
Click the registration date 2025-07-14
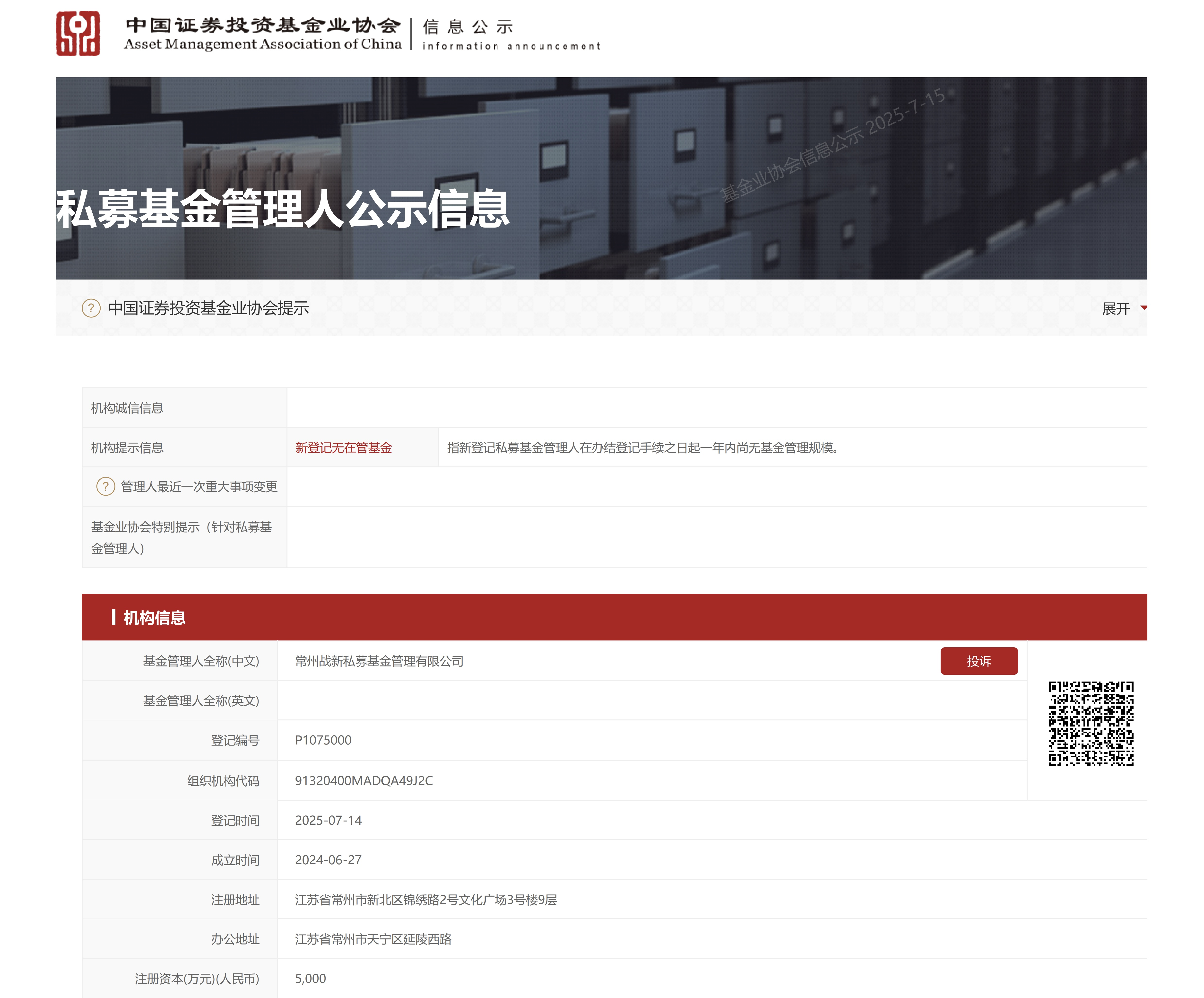[328, 820]
